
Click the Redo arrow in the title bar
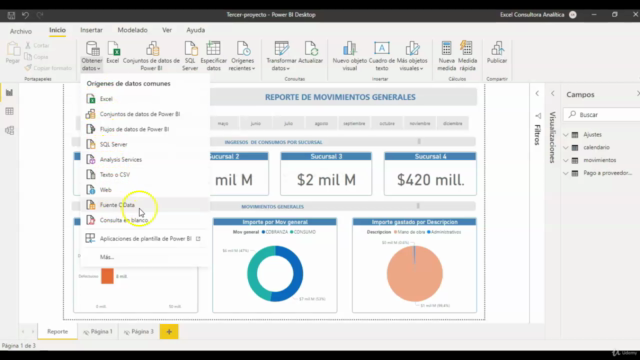[40, 15]
